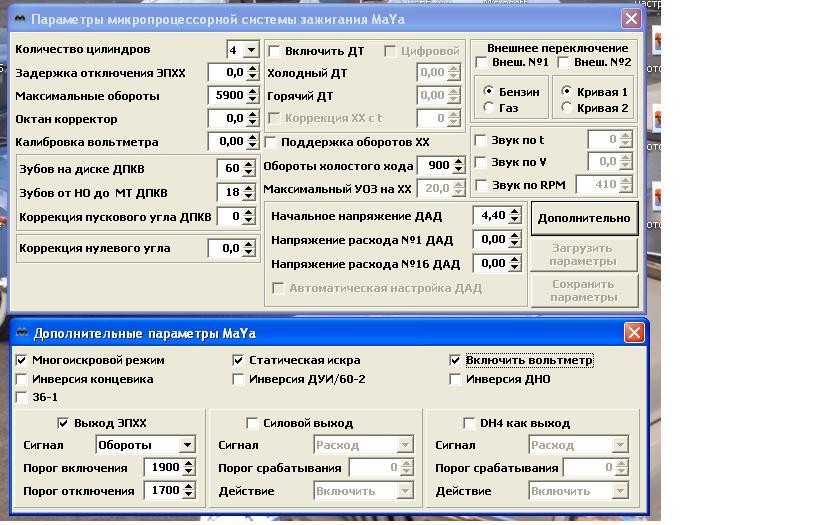Decrease Порог включения value with down arrow
The height and width of the screenshot is (525, 840).
click(186, 472)
